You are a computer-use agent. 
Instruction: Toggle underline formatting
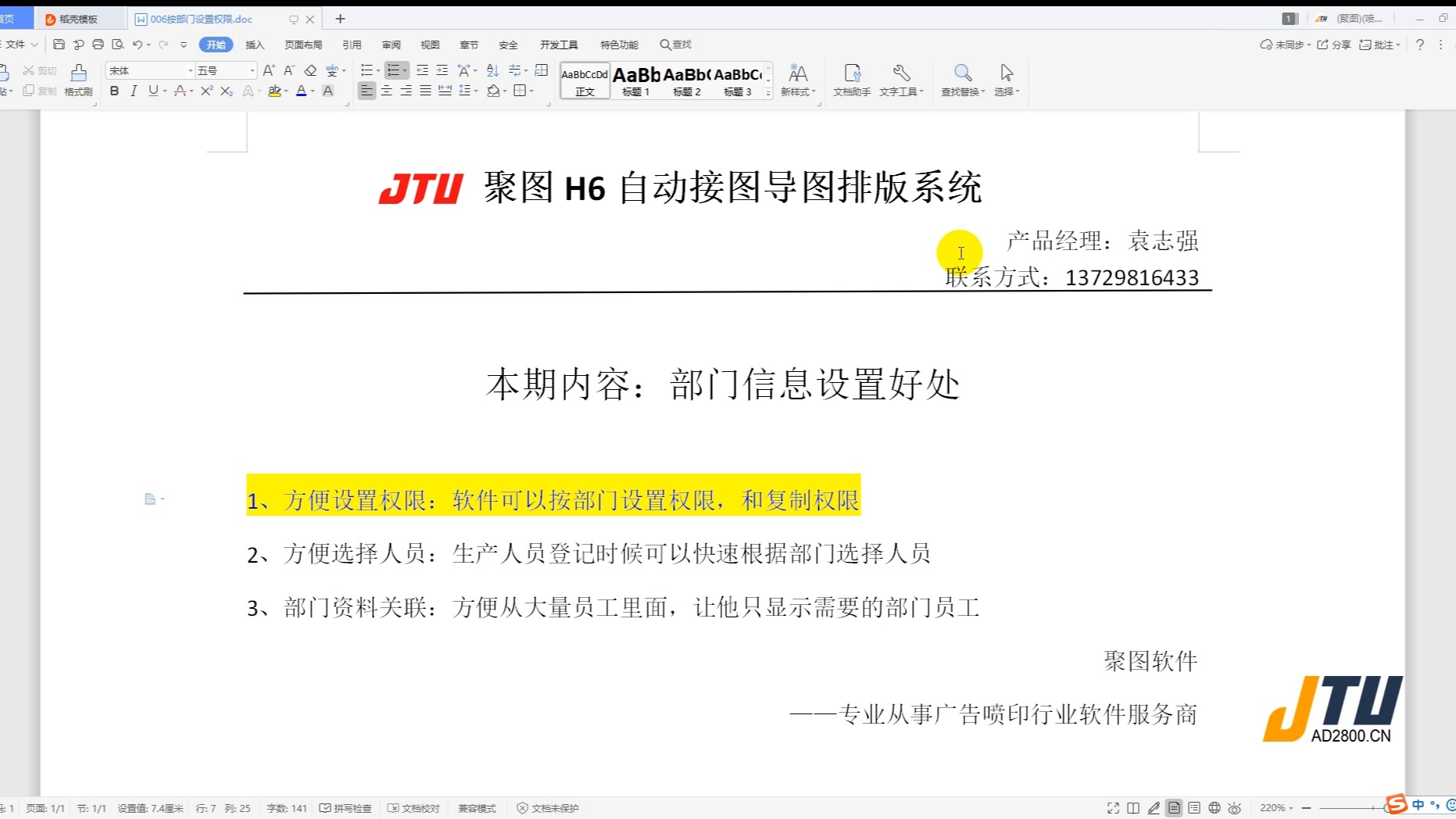click(153, 91)
